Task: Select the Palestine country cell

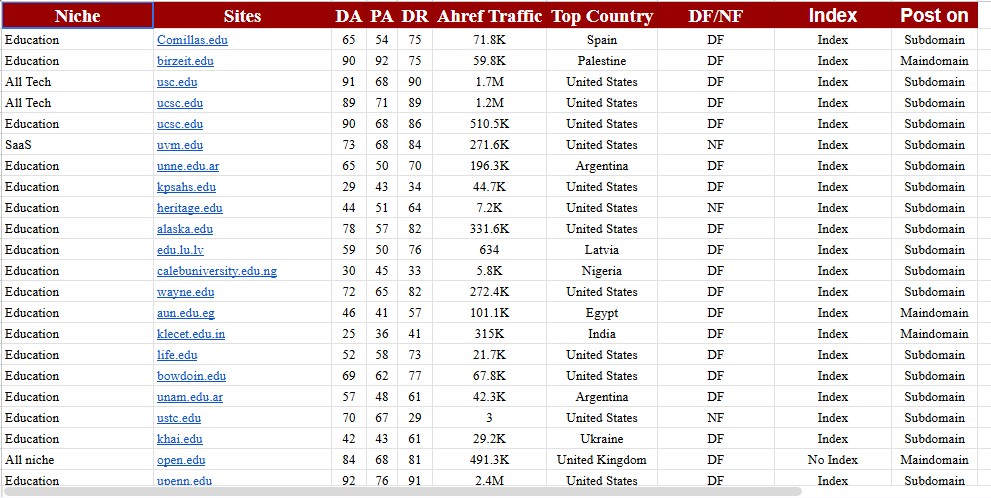Action: 602,61
